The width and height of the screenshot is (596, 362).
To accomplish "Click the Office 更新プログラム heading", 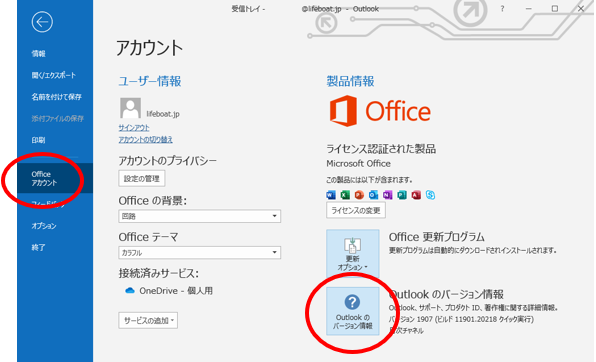I will [x=436, y=237].
